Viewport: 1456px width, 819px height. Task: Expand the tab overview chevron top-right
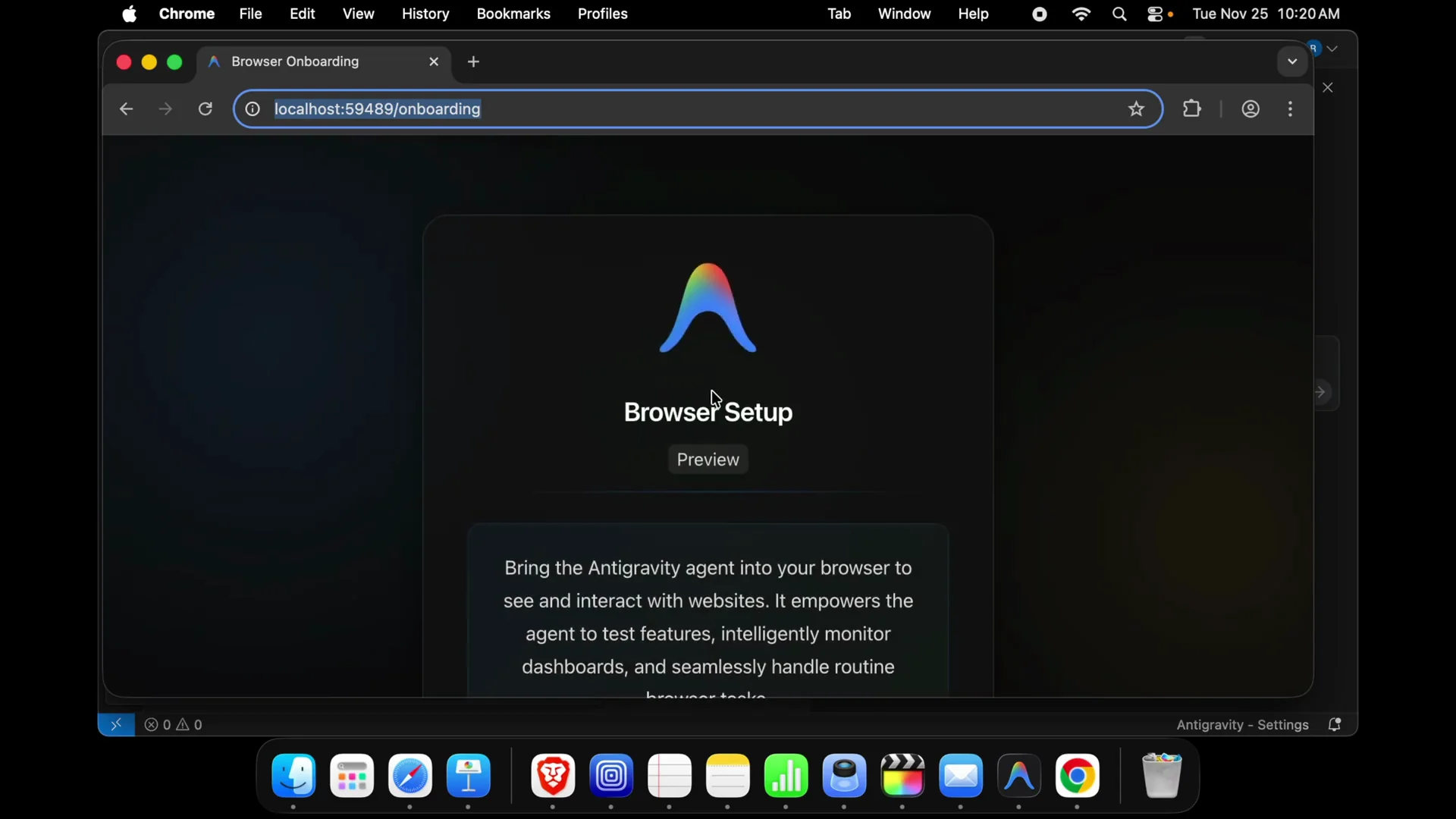(1291, 62)
